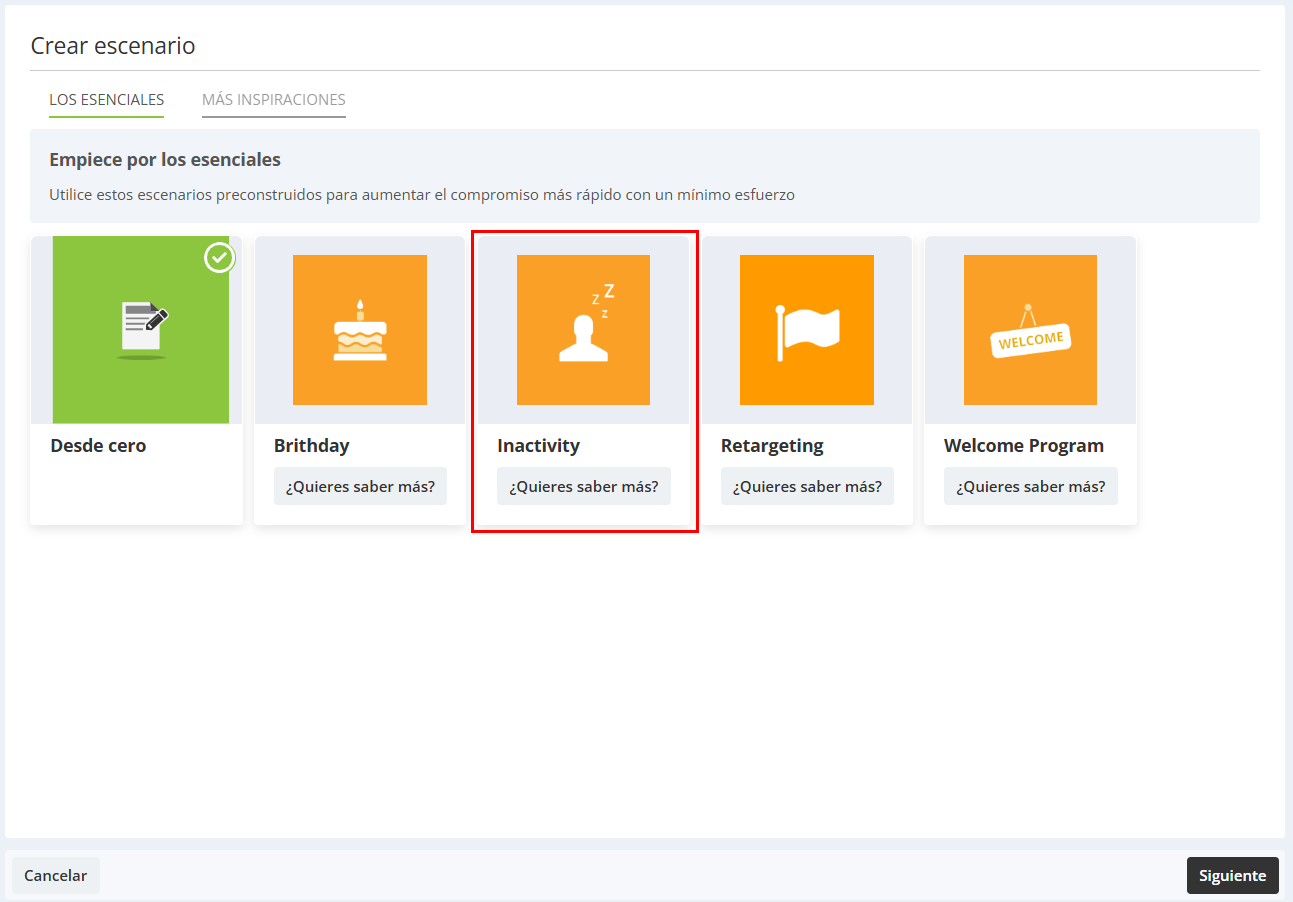Open the MÁS INSPIRACIONES tab
This screenshot has height=902, width=1293.
pyautogui.click(x=274, y=100)
